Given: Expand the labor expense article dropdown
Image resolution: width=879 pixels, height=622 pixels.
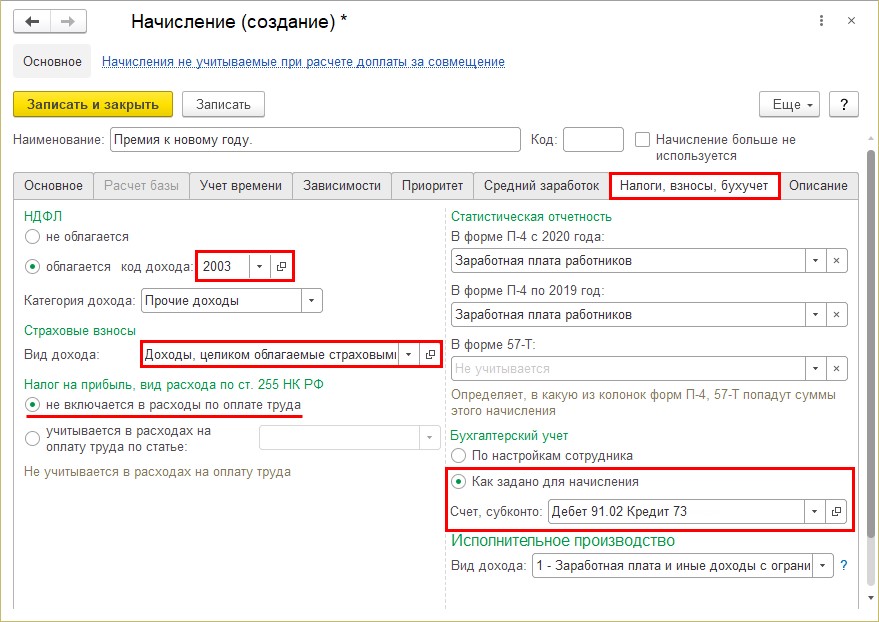Looking at the screenshot, I should pos(429,437).
